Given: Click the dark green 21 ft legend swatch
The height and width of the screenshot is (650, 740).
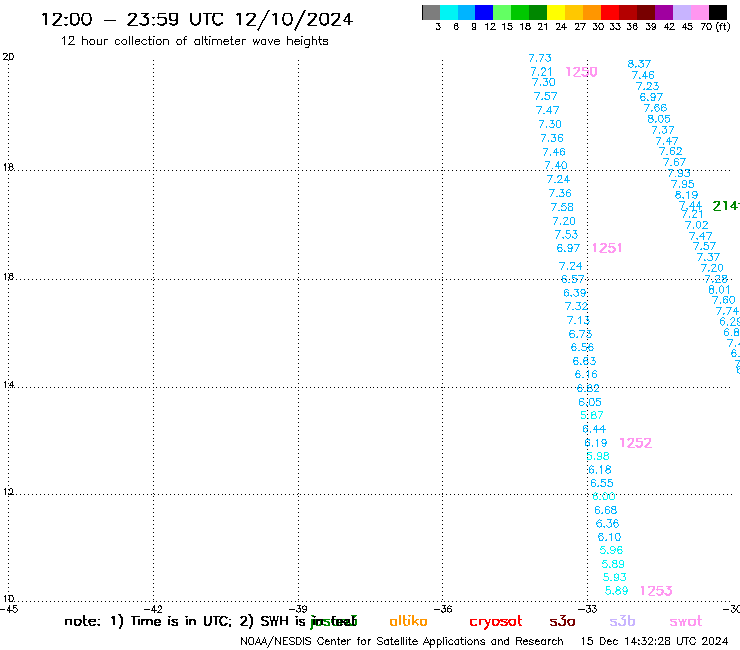Looking at the screenshot, I should [538, 12].
